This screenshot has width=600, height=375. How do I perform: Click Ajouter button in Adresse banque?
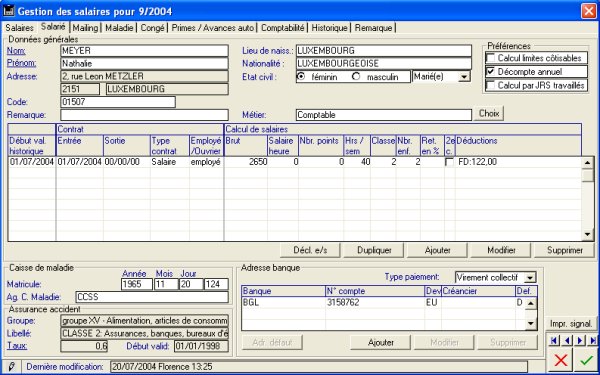380,342
